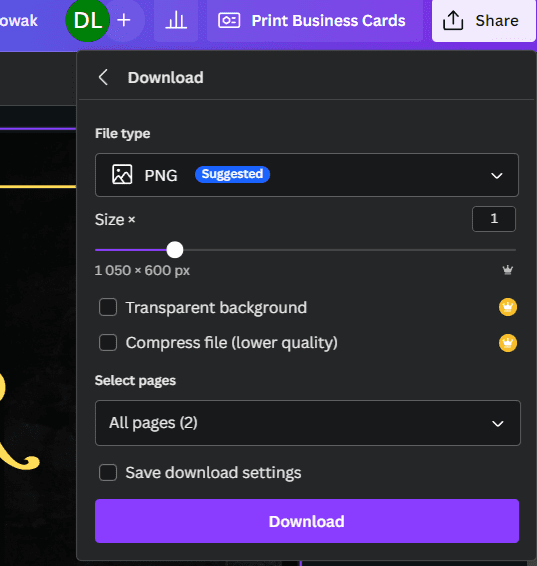Click small crown icon under size slider

coord(508,270)
